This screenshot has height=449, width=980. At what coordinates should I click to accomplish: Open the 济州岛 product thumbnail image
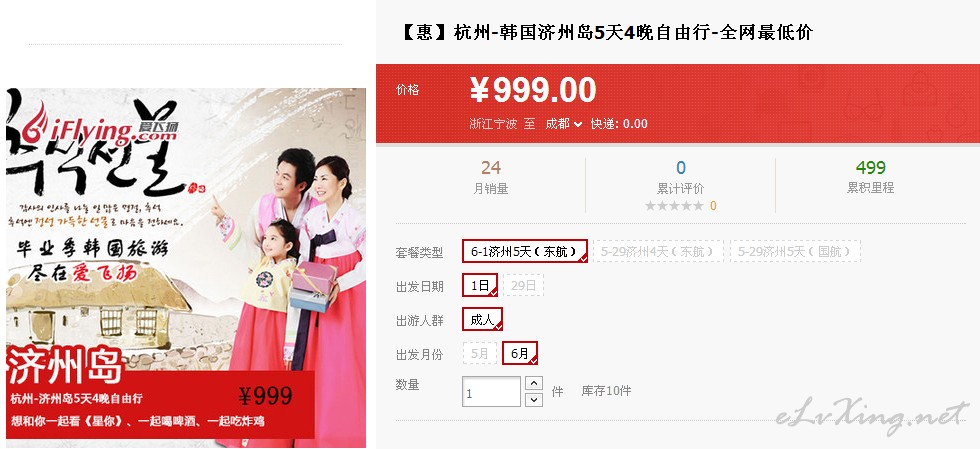pos(186,267)
